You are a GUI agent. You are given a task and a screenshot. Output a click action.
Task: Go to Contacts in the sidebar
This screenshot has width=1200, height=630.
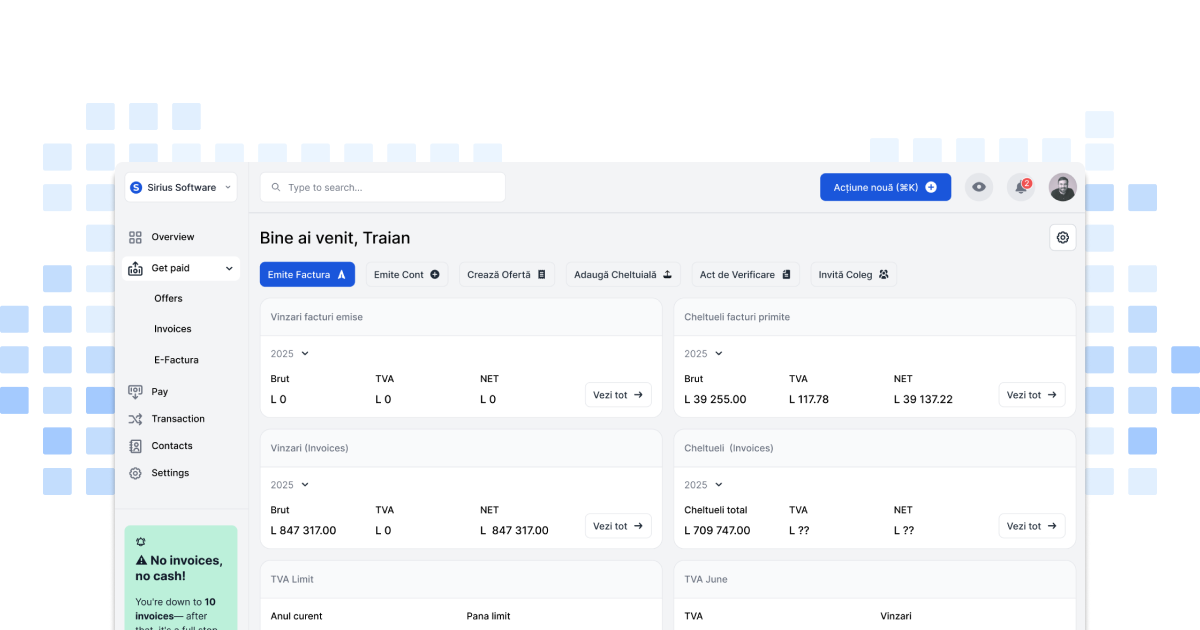point(171,446)
